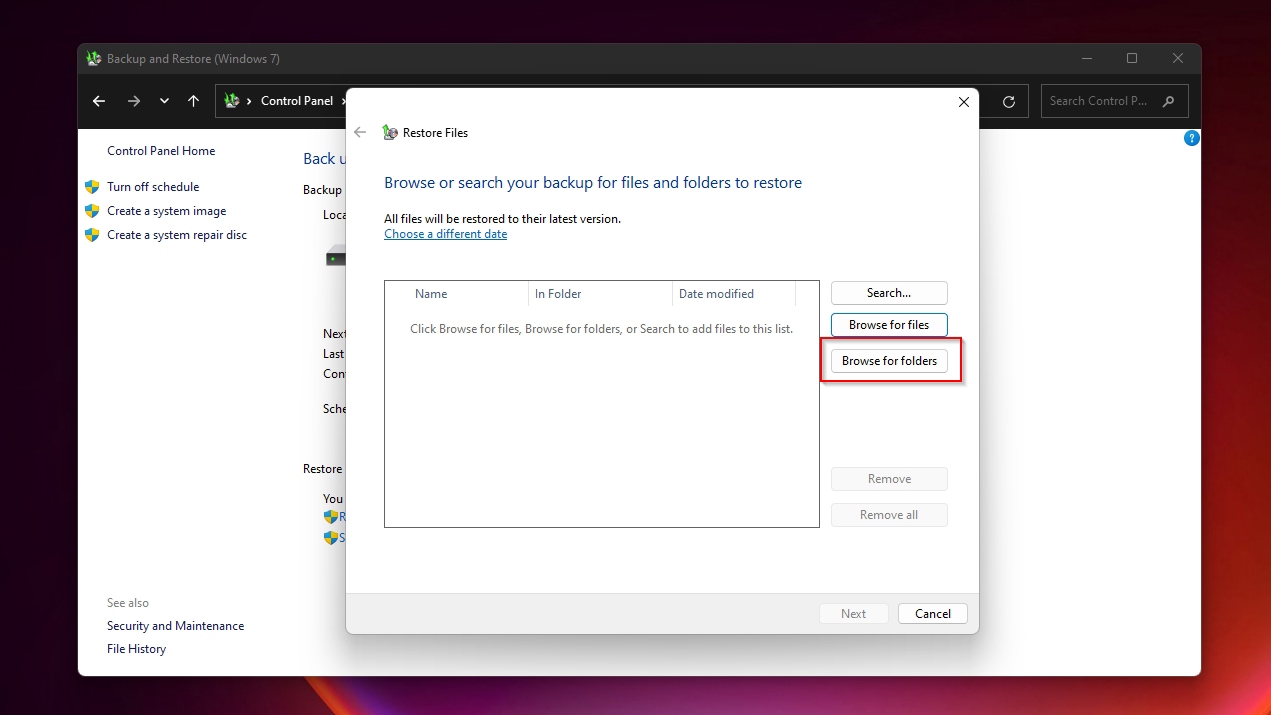Click the text about restoring latest versions
Image resolution: width=1271 pixels, height=715 pixels.
[502, 219]
